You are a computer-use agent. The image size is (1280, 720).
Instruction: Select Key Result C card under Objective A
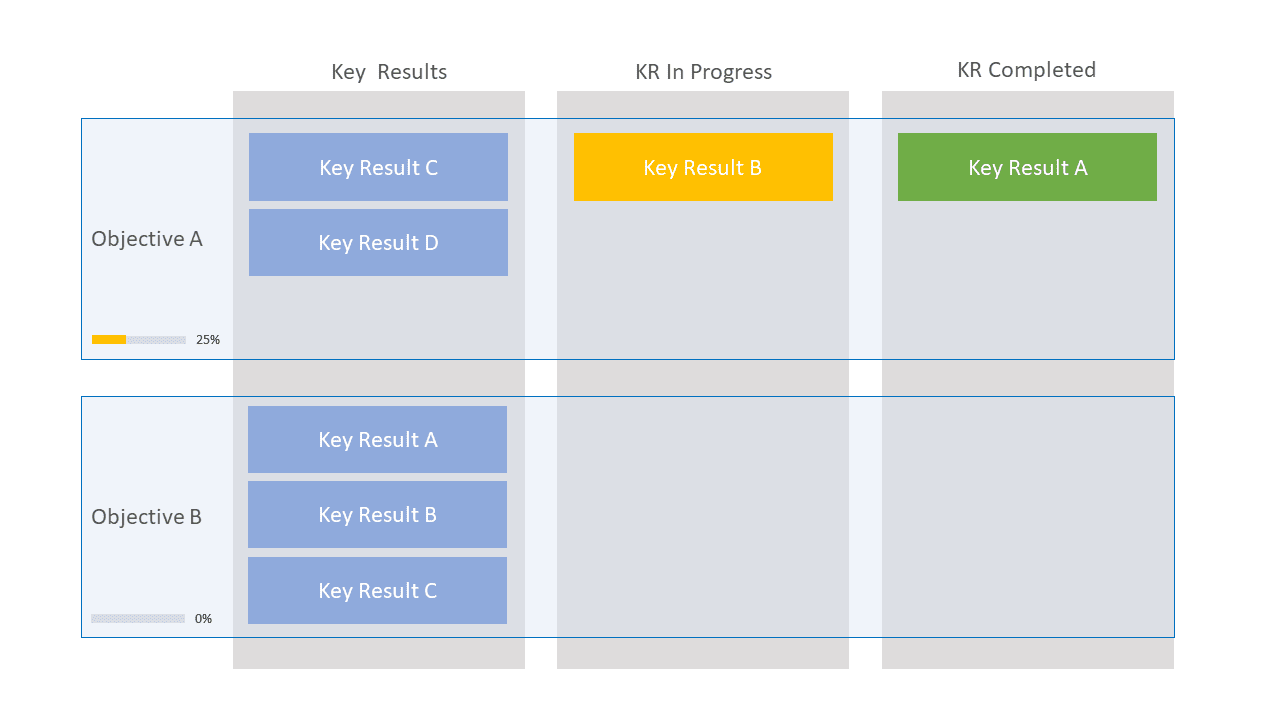point(378,167)
